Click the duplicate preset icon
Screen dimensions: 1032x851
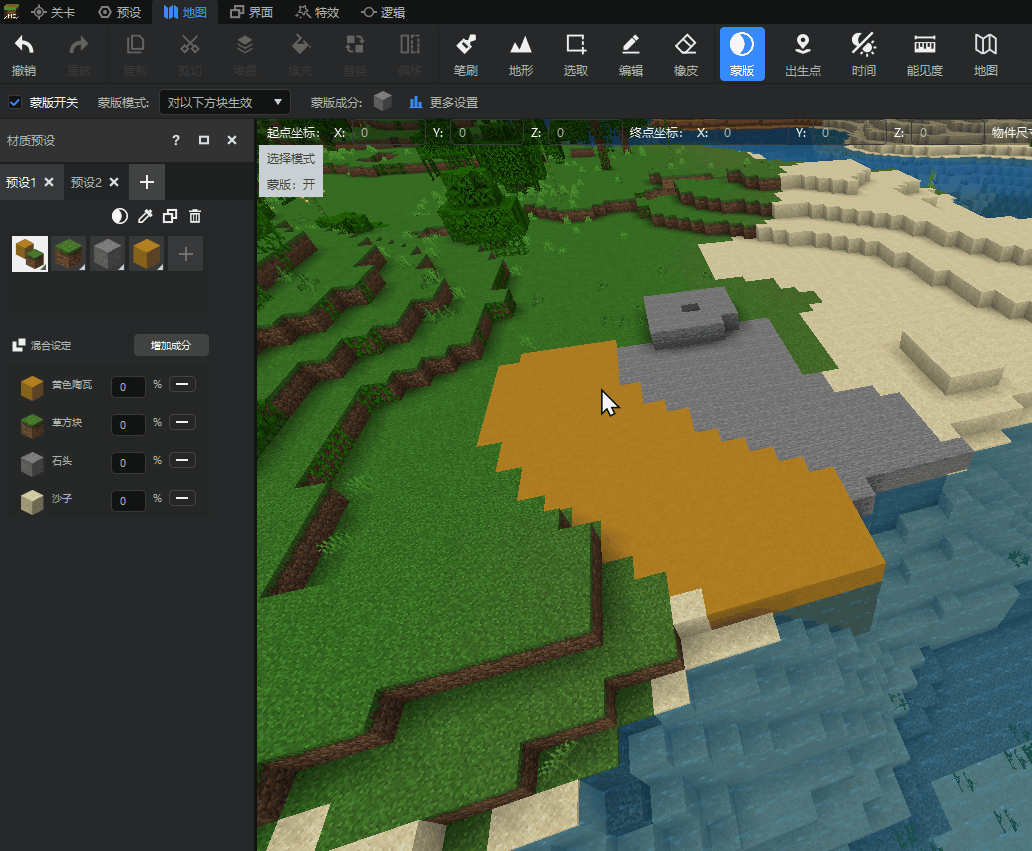pyautogui.click(x=170, y=216)
